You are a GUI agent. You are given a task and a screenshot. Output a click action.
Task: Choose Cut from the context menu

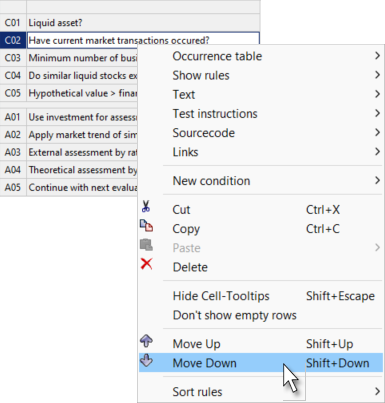pos(261,210)
